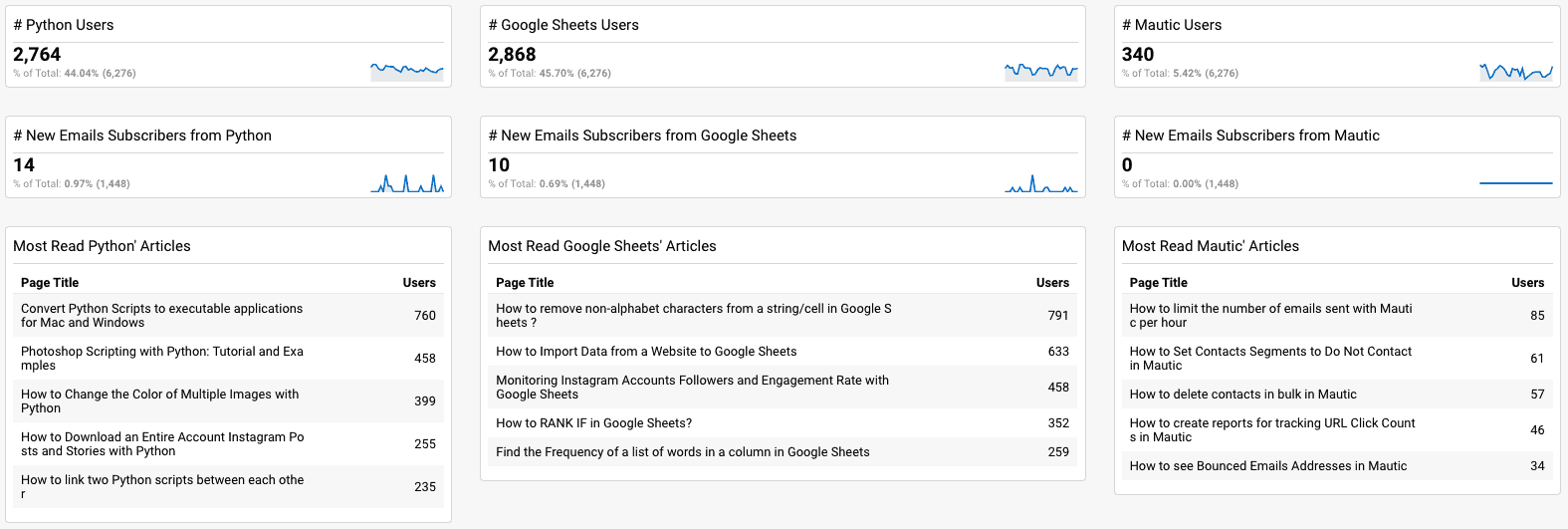This screenshot has width=1568, height=529.
Task: Select the 'Most Read Google Sheets' Articles' heading
Action: tap(602, 246)
